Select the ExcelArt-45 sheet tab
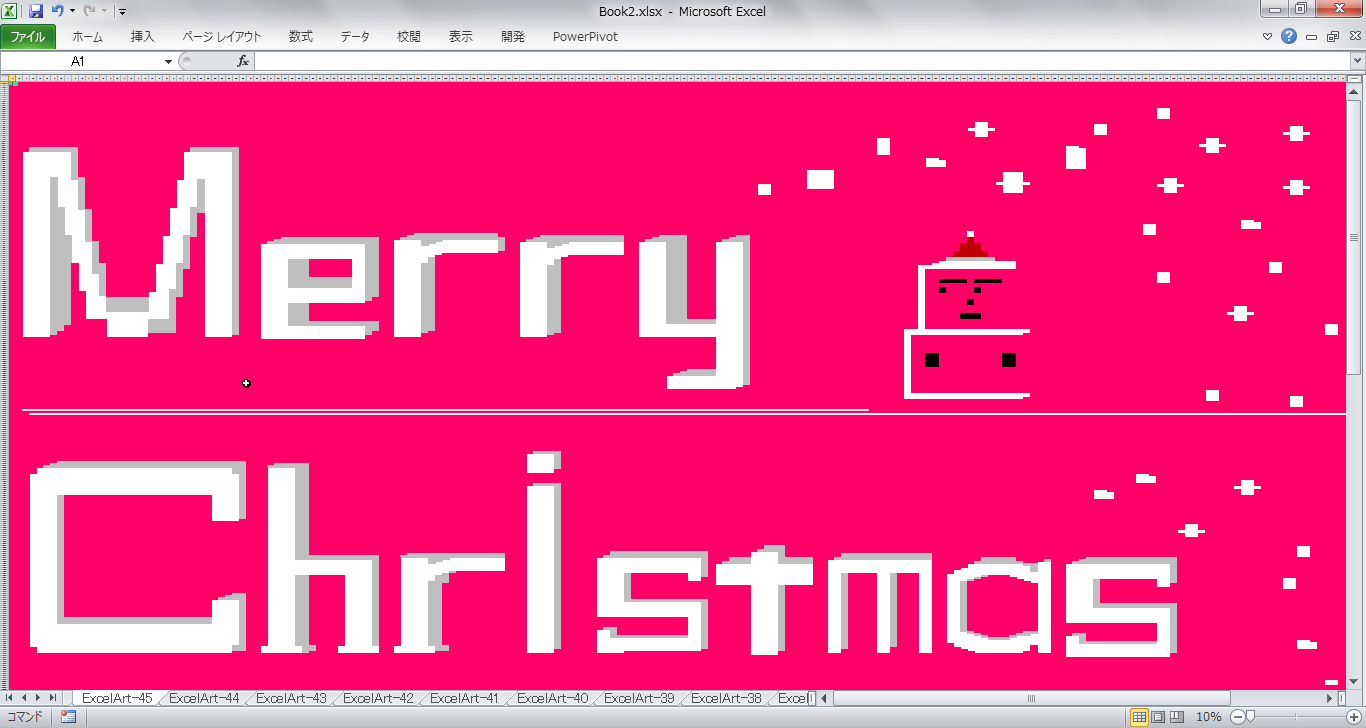Viewport: 1366px width, 728px height. (x=117, y=698)
